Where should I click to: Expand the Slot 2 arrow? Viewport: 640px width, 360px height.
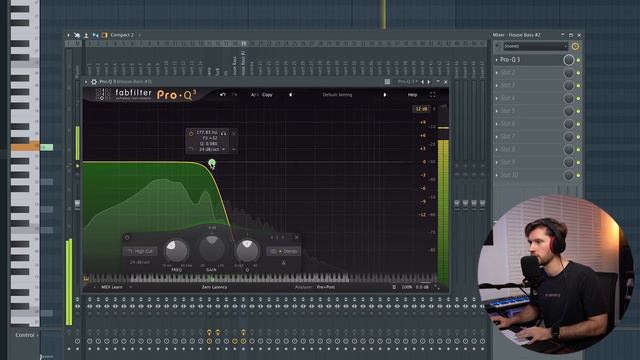497,73
